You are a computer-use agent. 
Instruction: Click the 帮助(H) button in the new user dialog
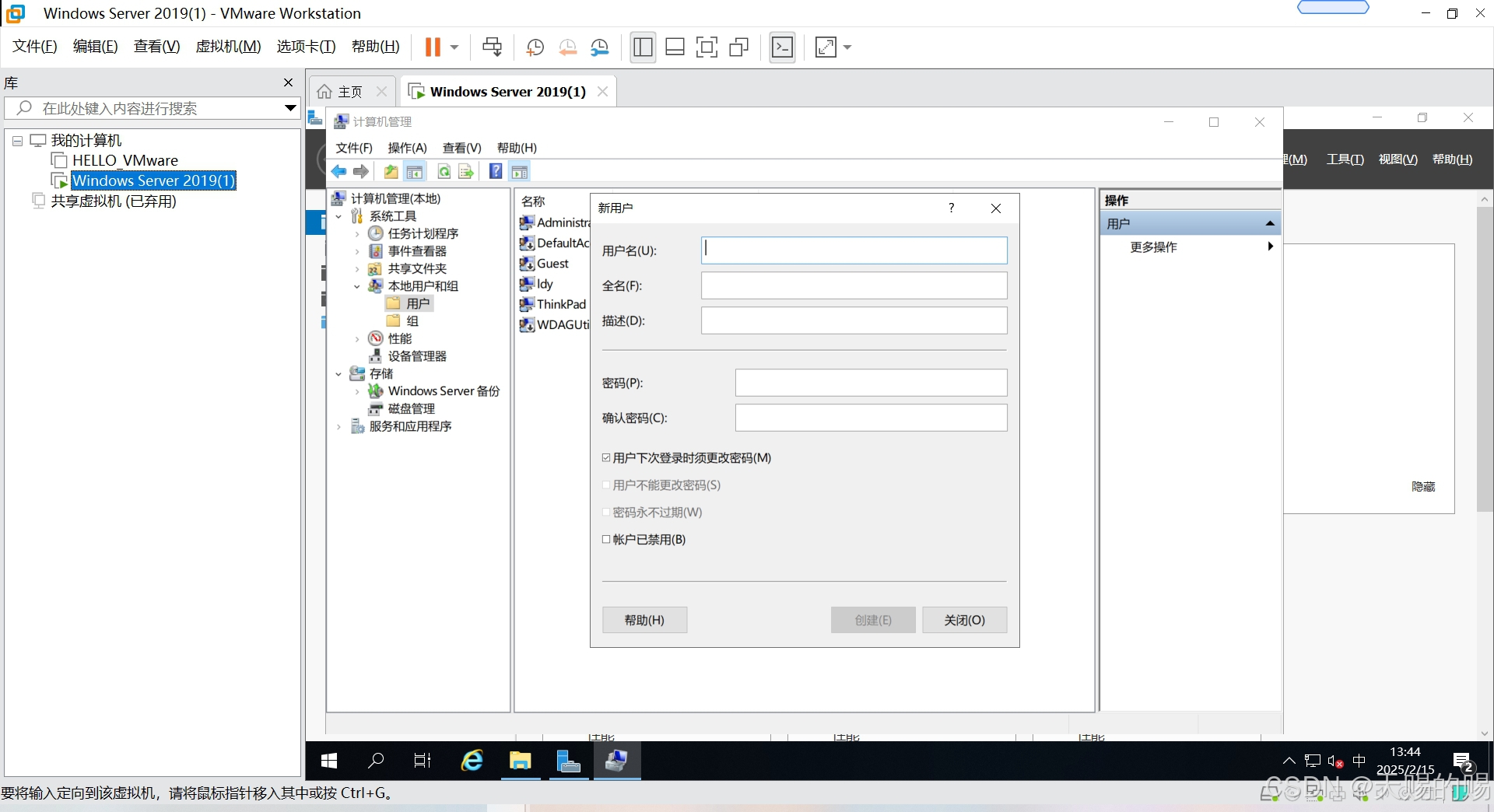click(644, 620)
